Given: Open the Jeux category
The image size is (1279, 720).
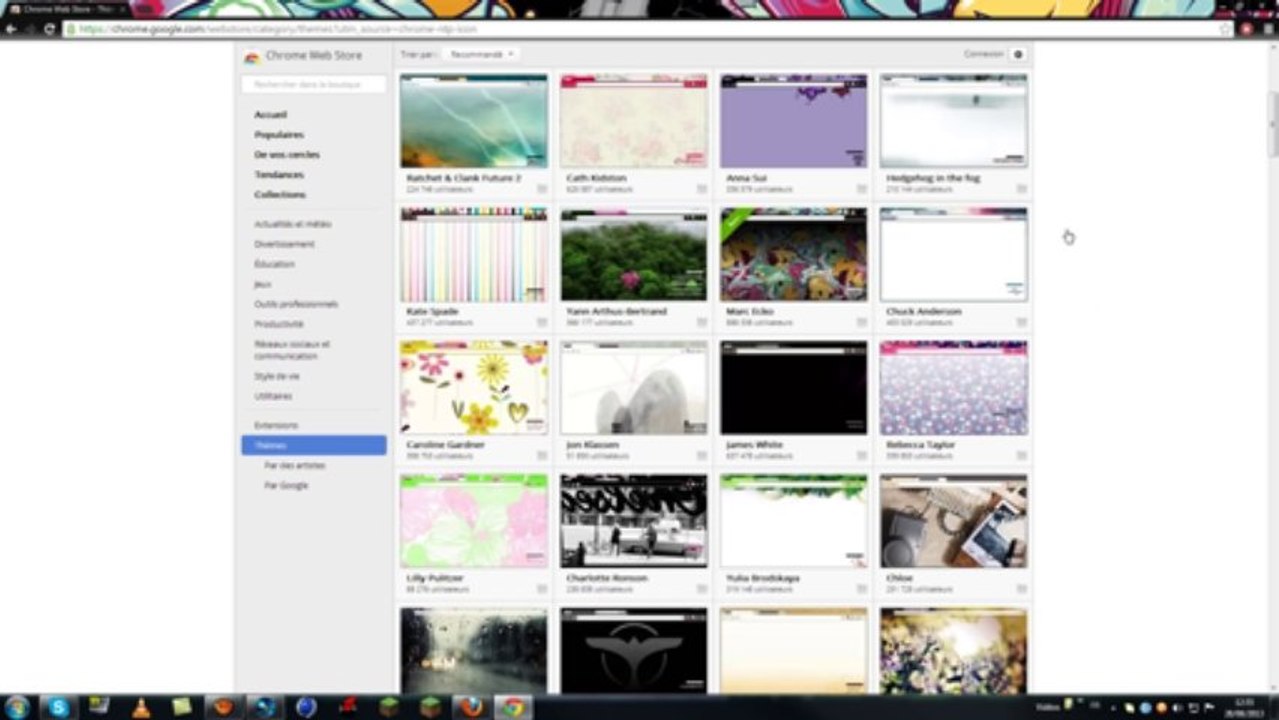Looking at the screenshot, I should click(x=262, y=284).
